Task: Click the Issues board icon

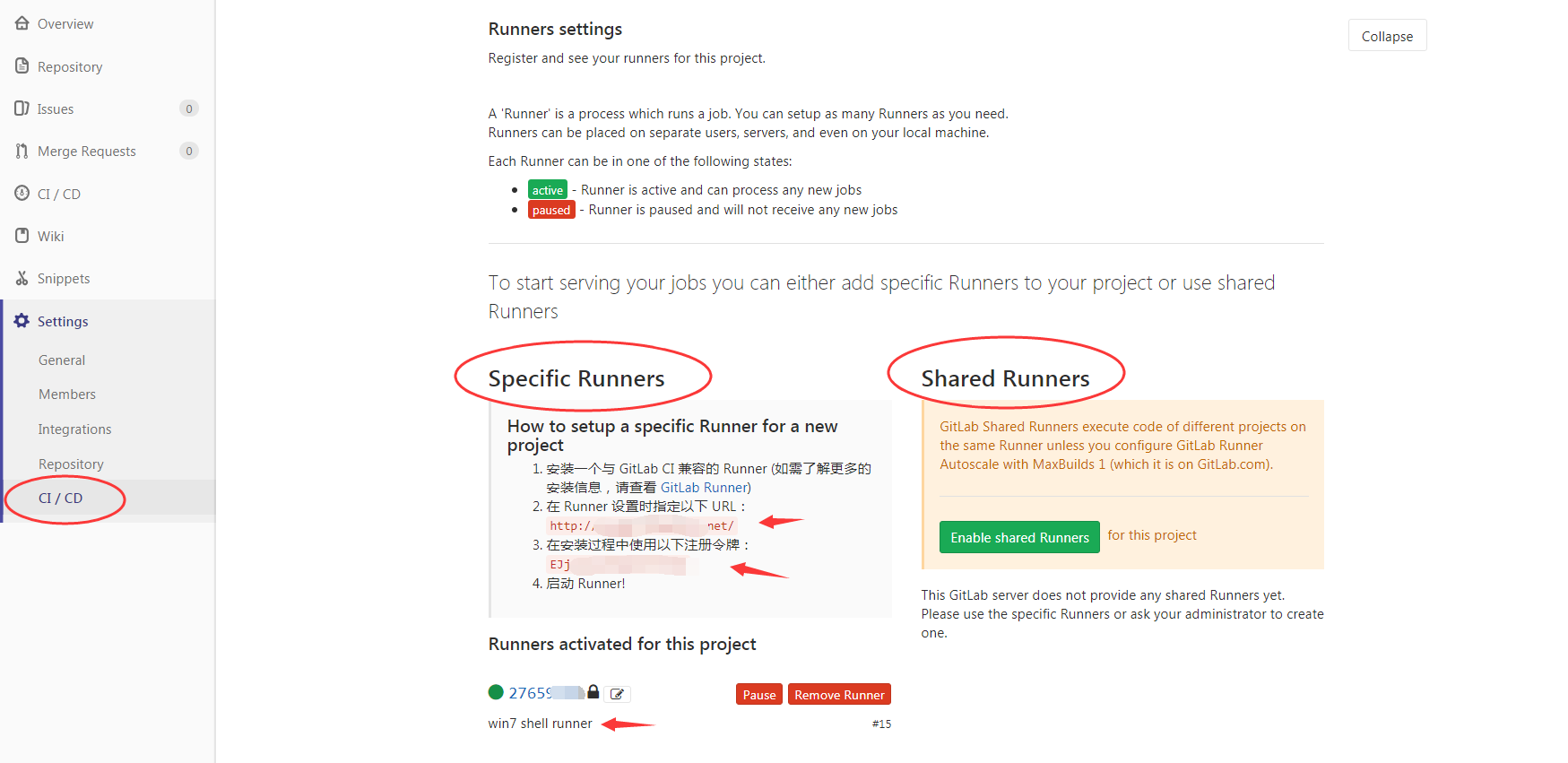Action: pos(22,108)
